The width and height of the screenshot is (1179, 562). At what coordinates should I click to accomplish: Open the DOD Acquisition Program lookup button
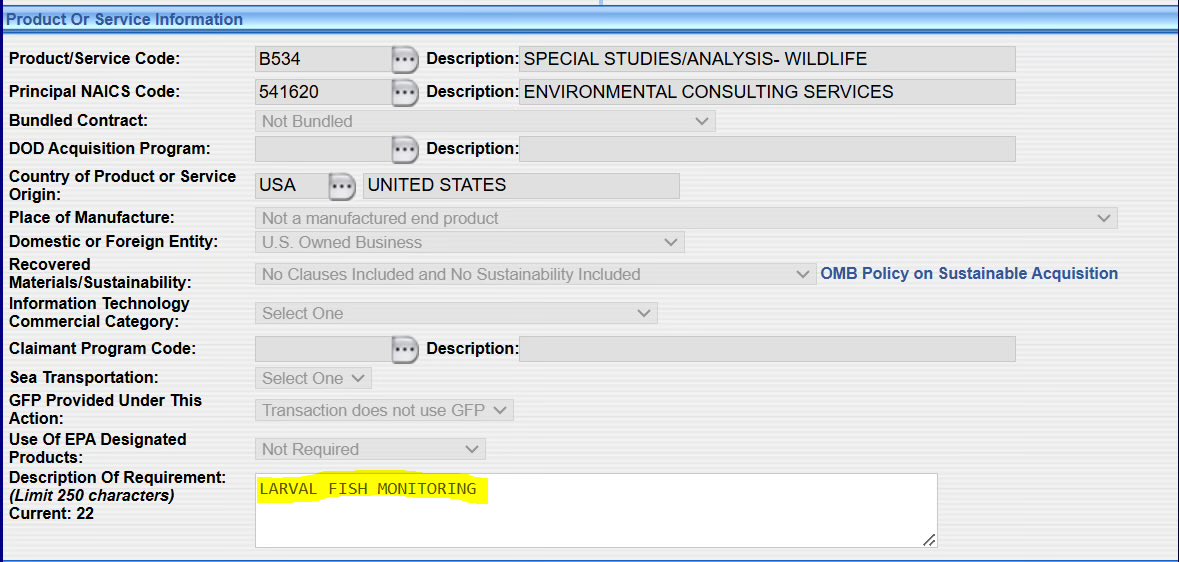(403, 149)
